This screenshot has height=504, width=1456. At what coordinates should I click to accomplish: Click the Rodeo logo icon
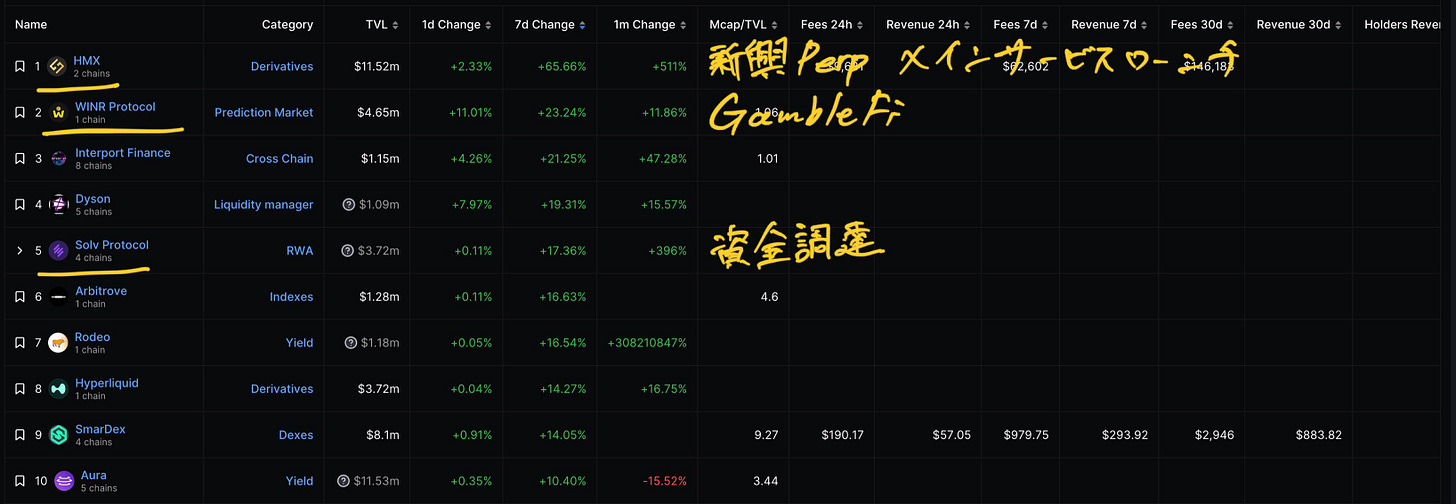coord(58,343)
